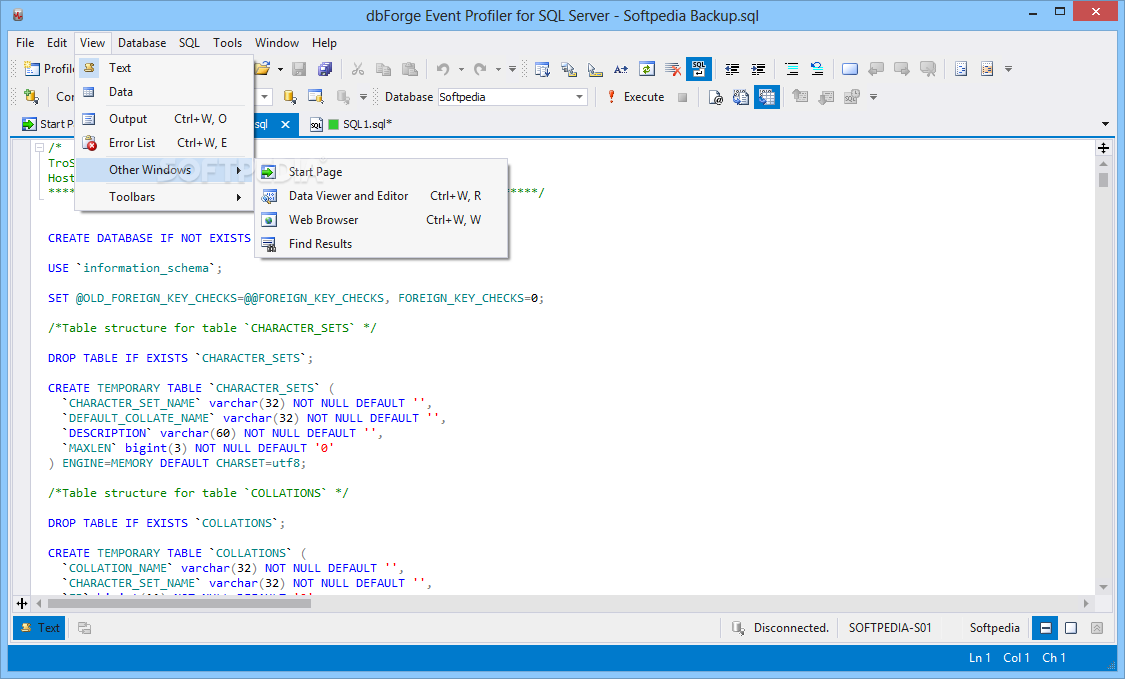
Task: Click the quick info cursor icon
Action: tap(595, 69)
